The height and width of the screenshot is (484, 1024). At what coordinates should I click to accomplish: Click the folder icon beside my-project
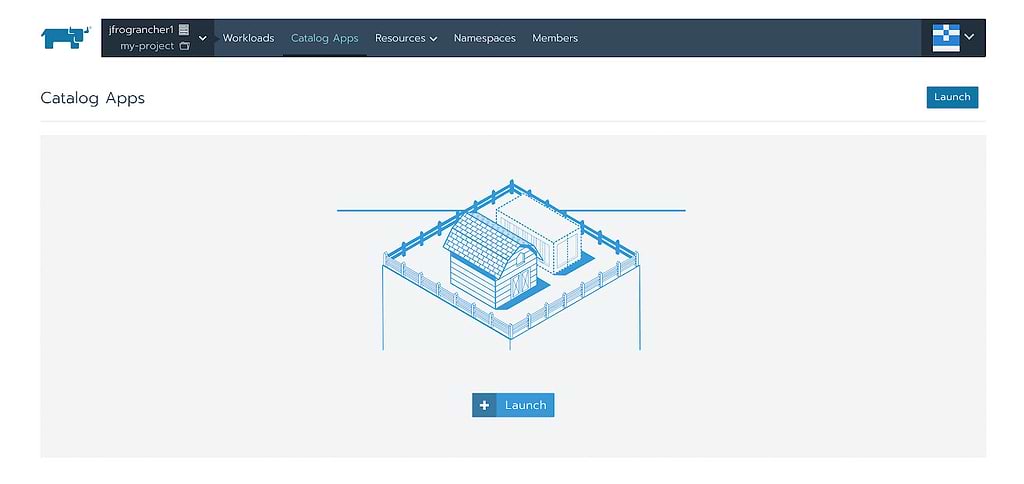coord(184,46)
